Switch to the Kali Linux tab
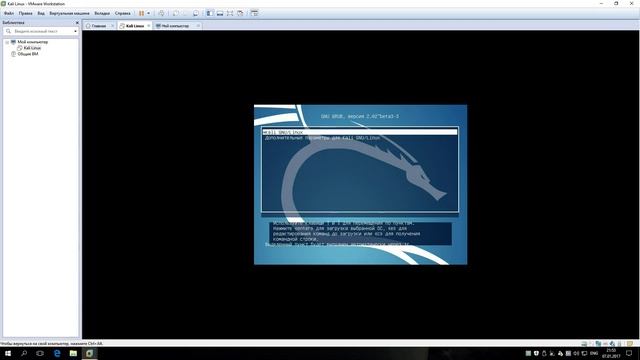Image resolution: width=640 pixels, height=360 pixels. pos(135,26)
